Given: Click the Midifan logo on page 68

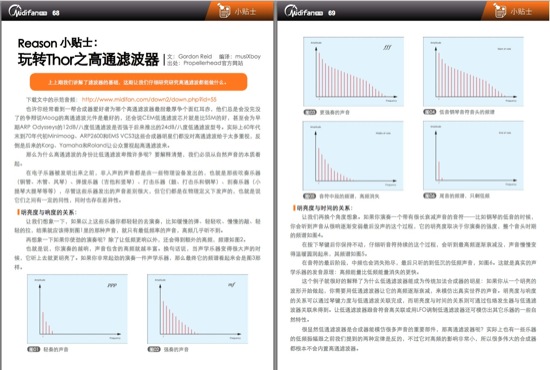Looking at the screenshot, I should 27,12.
